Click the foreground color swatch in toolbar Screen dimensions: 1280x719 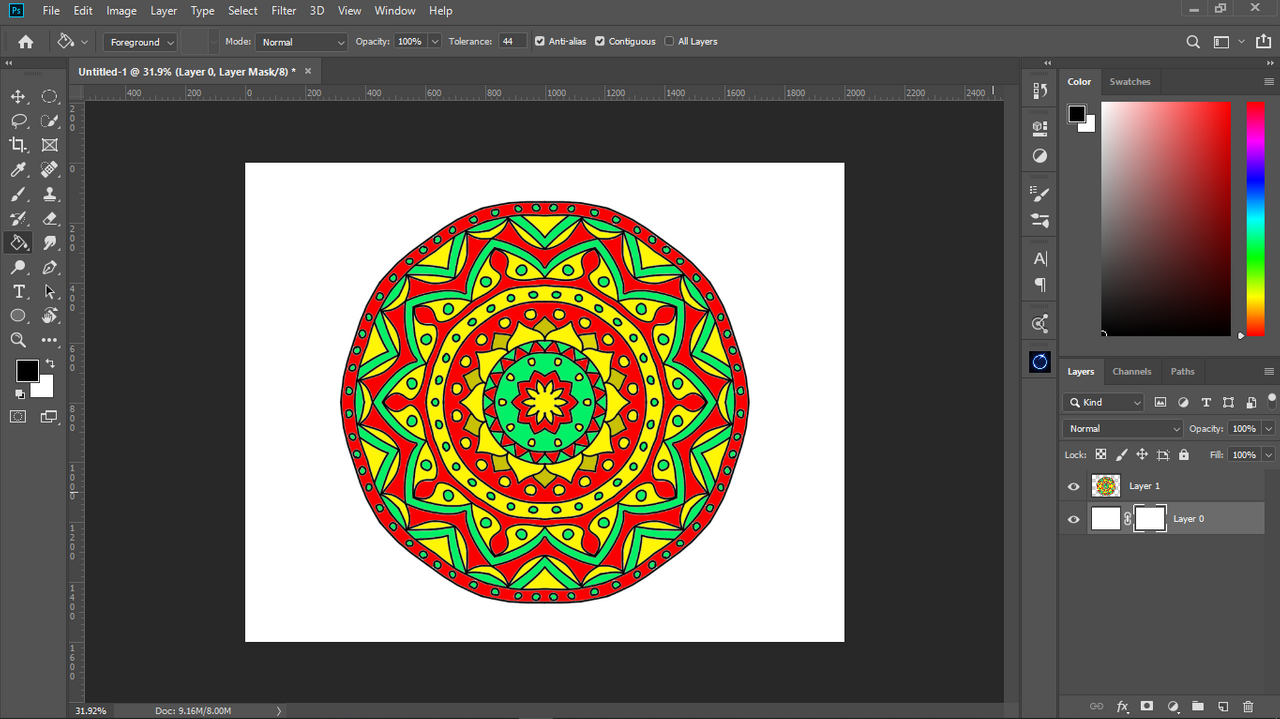pos(27,371)
